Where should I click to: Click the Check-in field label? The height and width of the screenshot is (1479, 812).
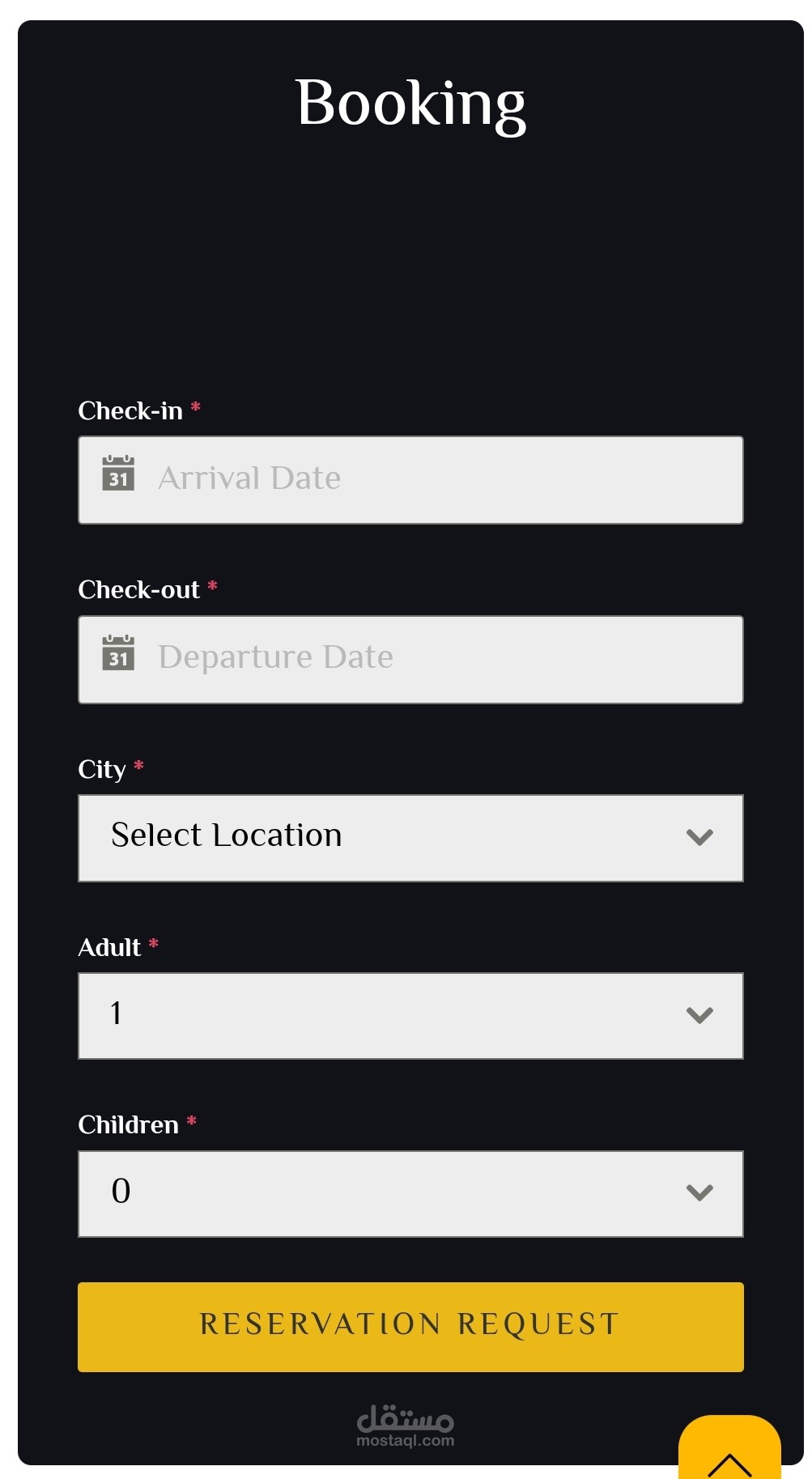point(130,411)
